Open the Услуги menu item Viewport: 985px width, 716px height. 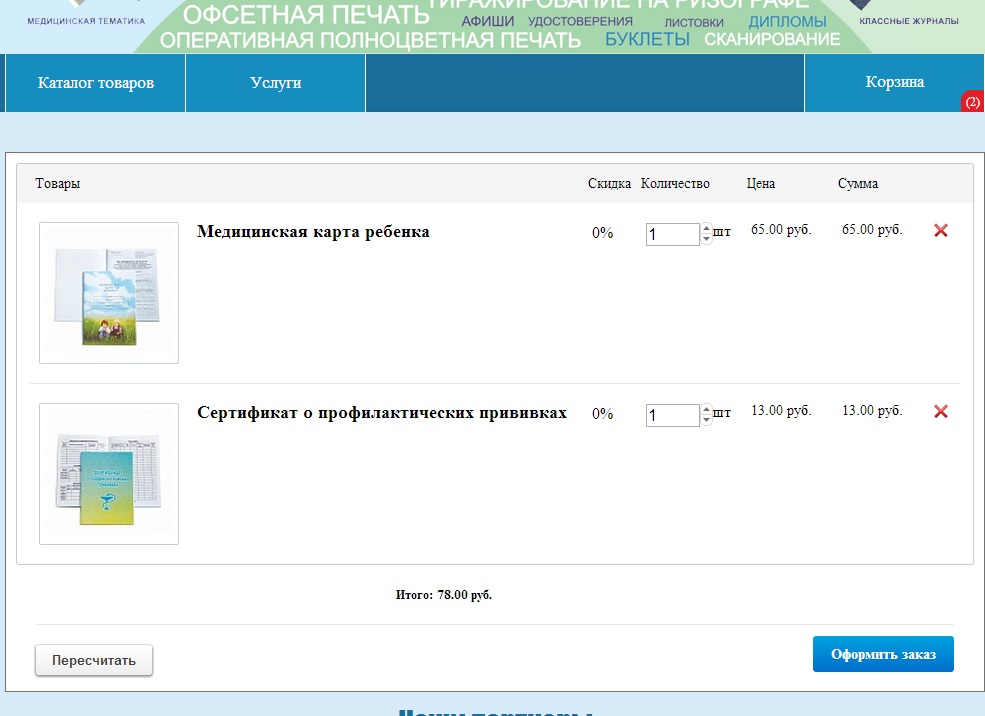[x=276, y=83]
